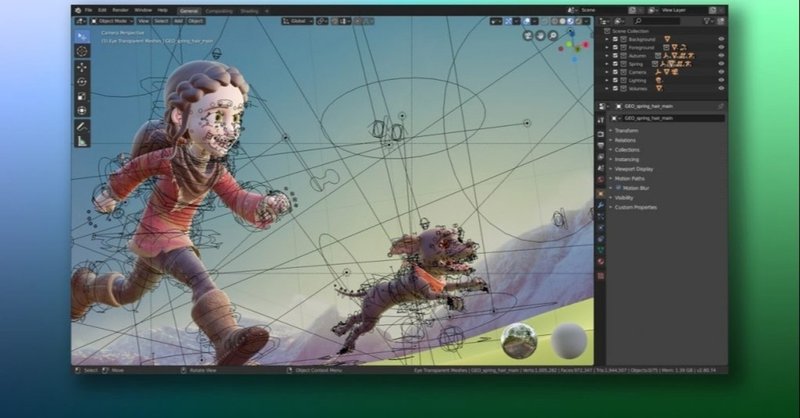
Task: Click the outliner search field
Action: (x=657, y=21)
